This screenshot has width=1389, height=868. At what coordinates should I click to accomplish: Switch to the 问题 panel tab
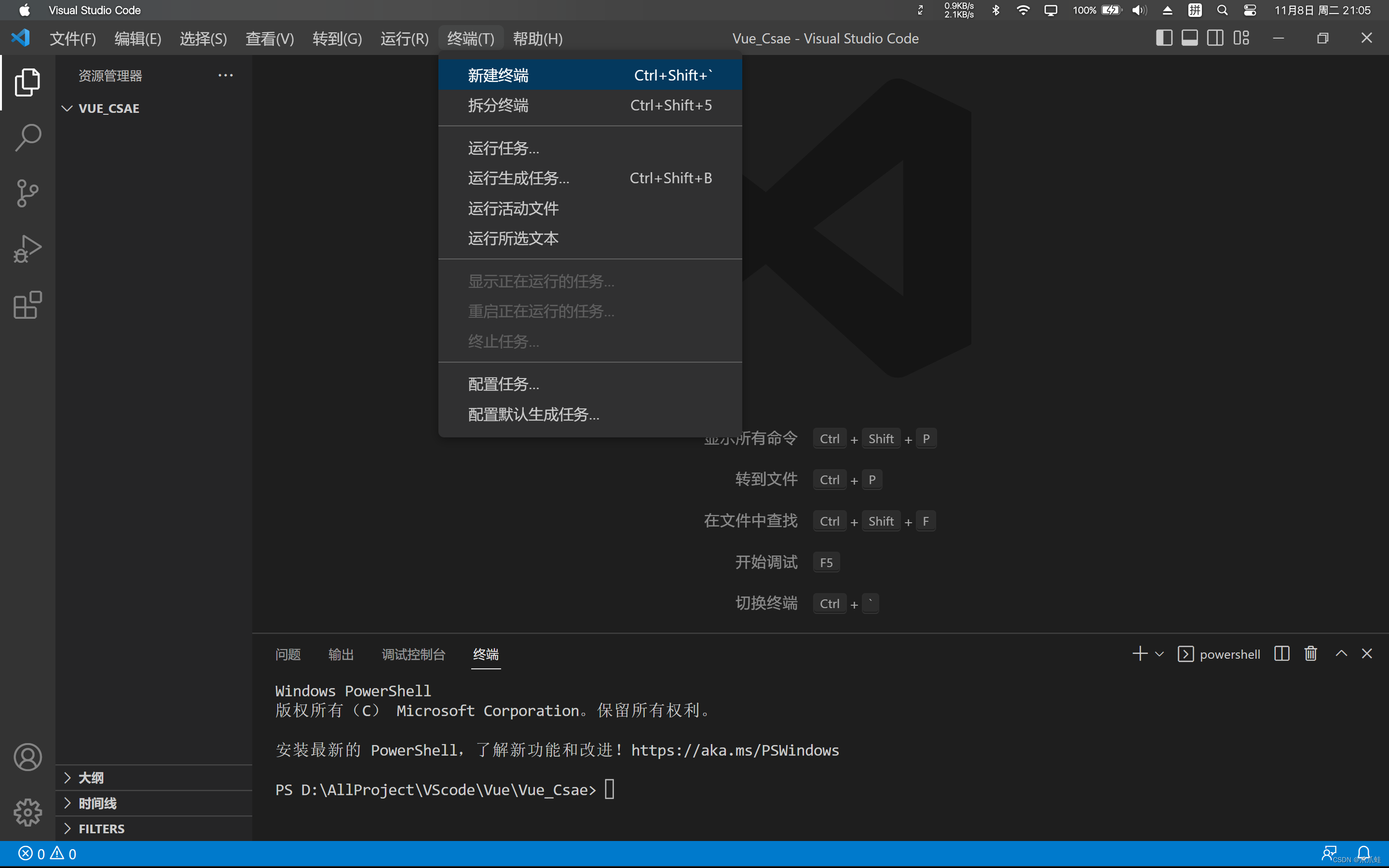(x=288, y=654)
